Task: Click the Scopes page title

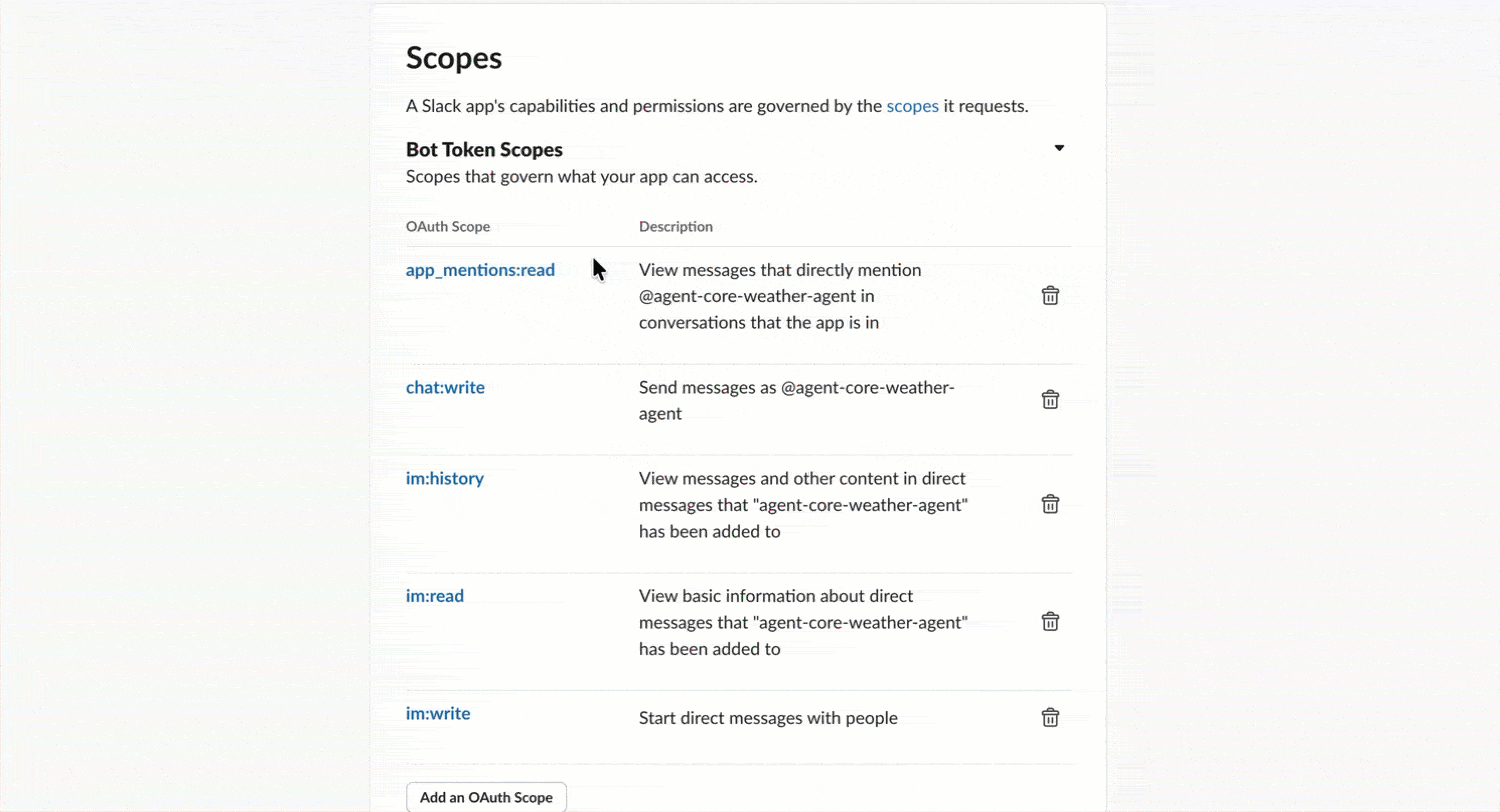Action: click(454, 58)
